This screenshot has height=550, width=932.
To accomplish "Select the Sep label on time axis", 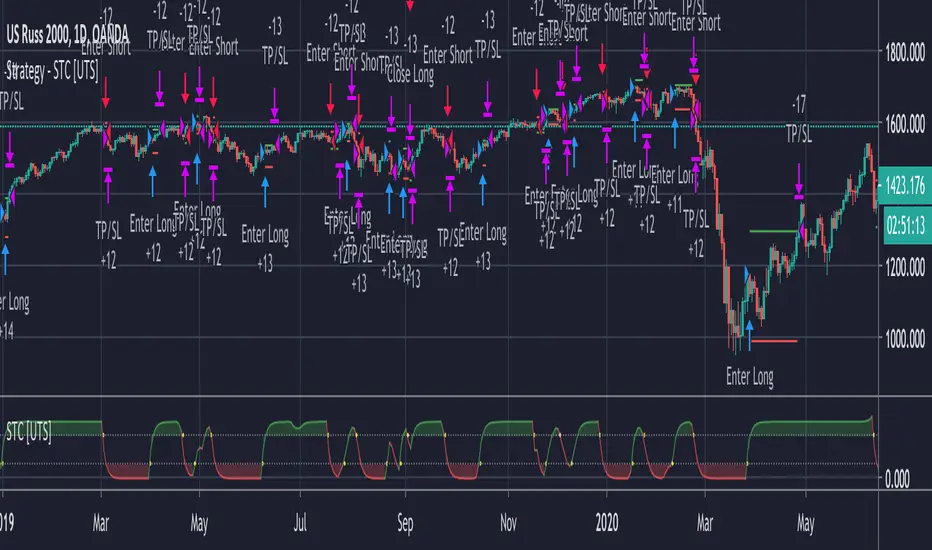I will pos(404,521).
